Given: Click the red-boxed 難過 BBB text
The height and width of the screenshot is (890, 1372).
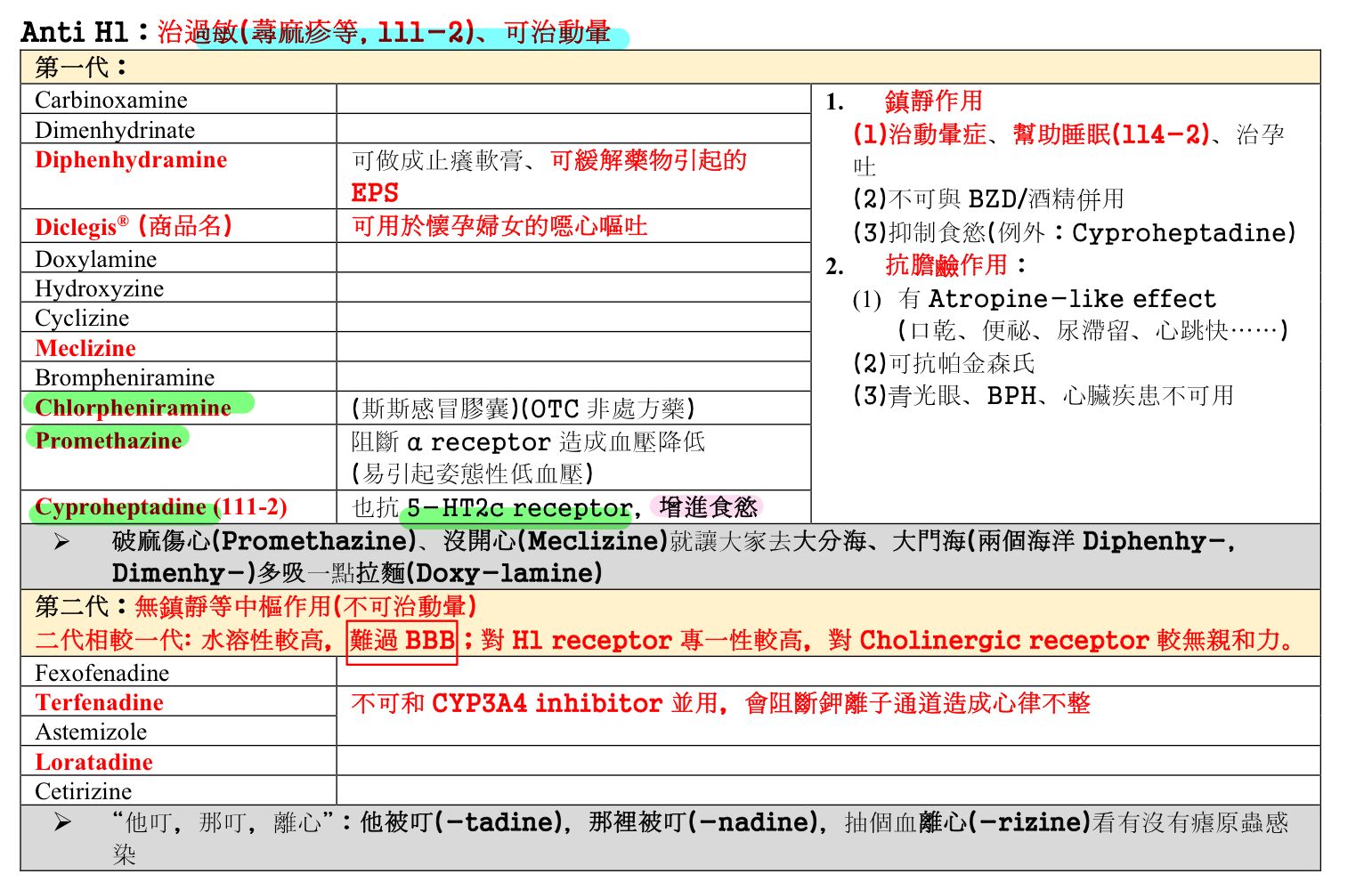Looking at the screenshot, I should (x=402, y=640).
